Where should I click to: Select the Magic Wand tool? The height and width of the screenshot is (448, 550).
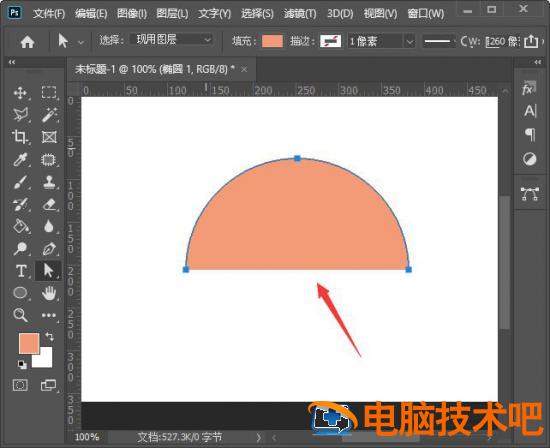(49, 115)
